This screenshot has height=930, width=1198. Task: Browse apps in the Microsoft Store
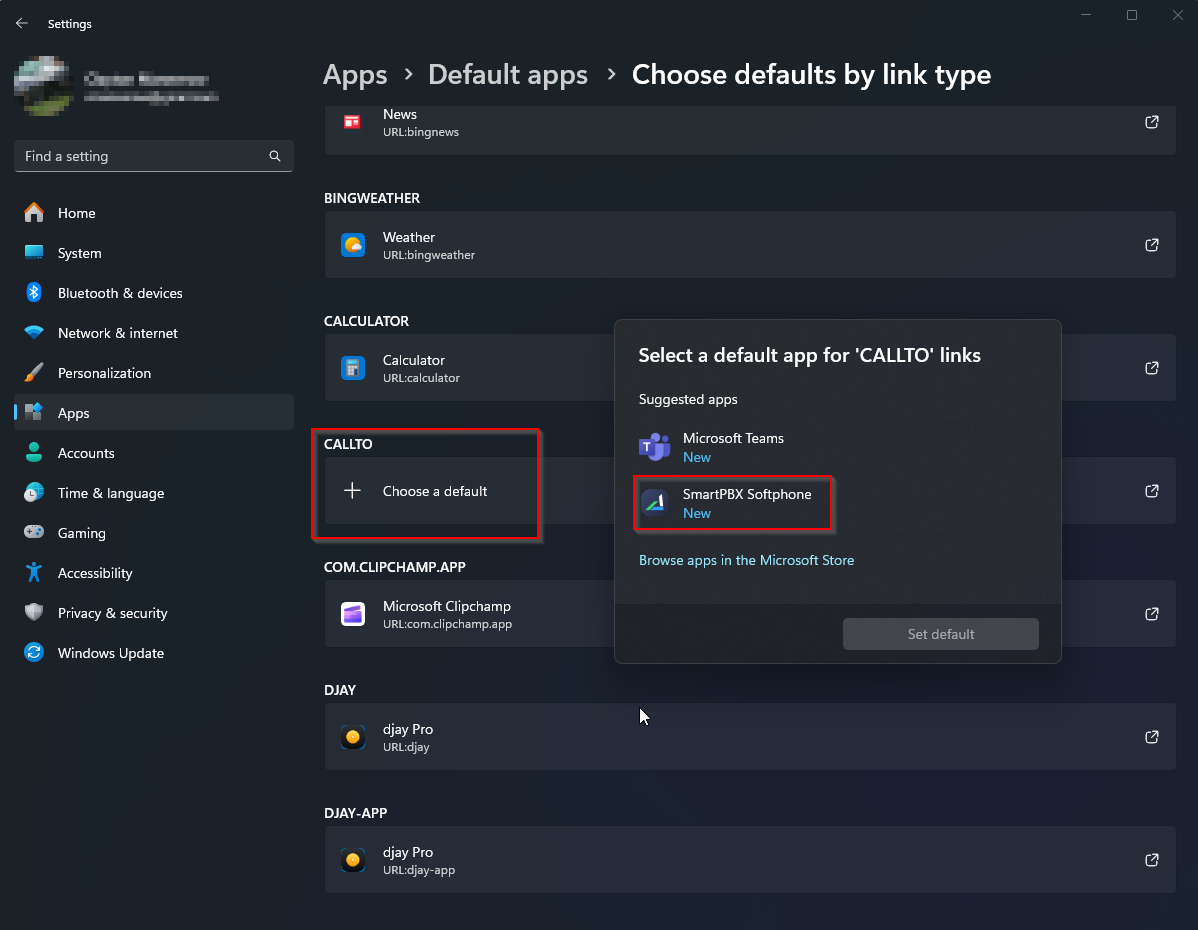tap(746, 560)
